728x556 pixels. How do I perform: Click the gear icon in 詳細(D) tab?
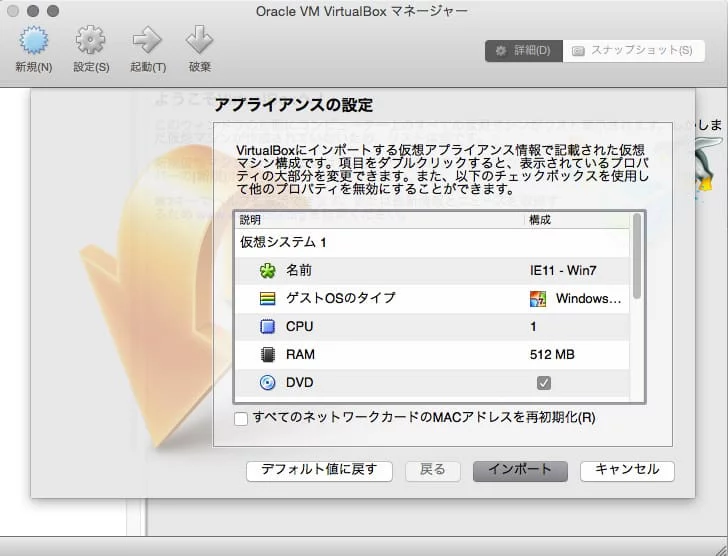pos(500,51)
